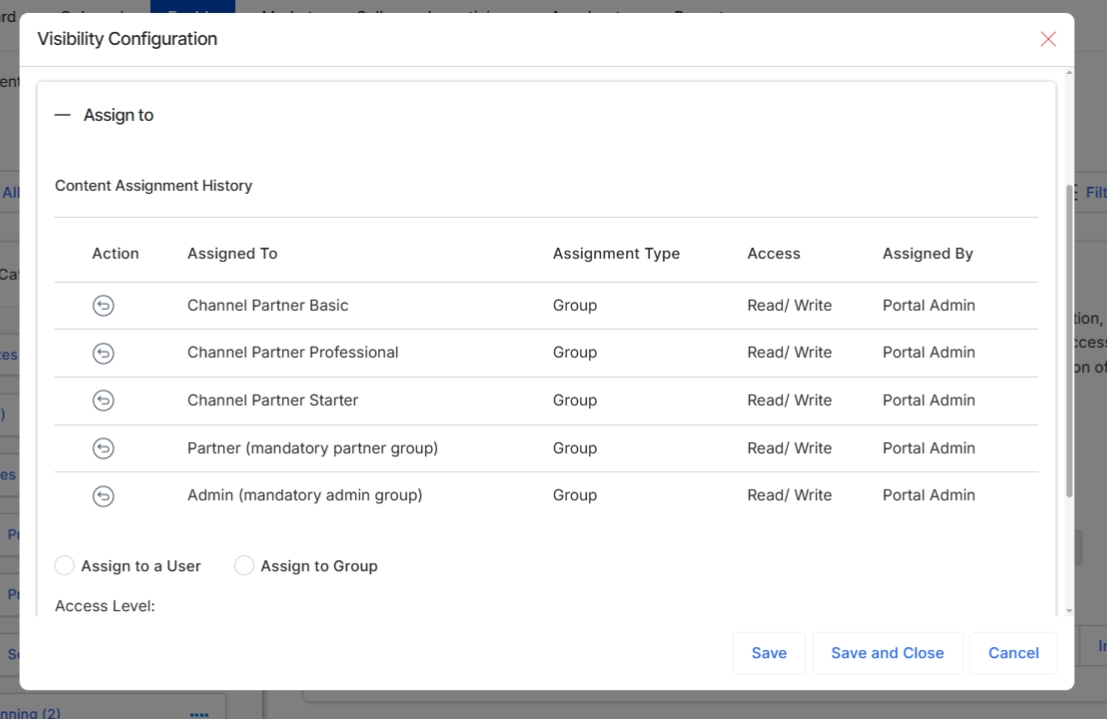1107x719 pixels.
Task: Click the Save button
Action: pos(769,653)
